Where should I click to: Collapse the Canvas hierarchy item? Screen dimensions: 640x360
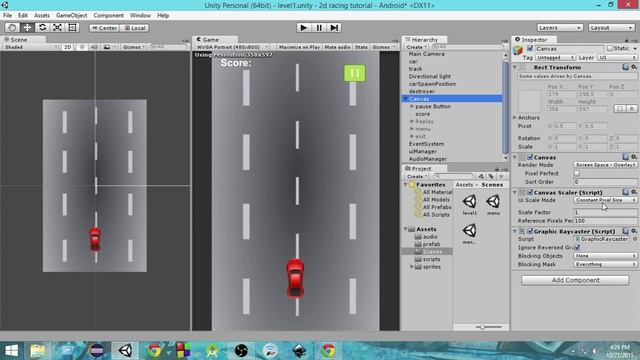405,99
